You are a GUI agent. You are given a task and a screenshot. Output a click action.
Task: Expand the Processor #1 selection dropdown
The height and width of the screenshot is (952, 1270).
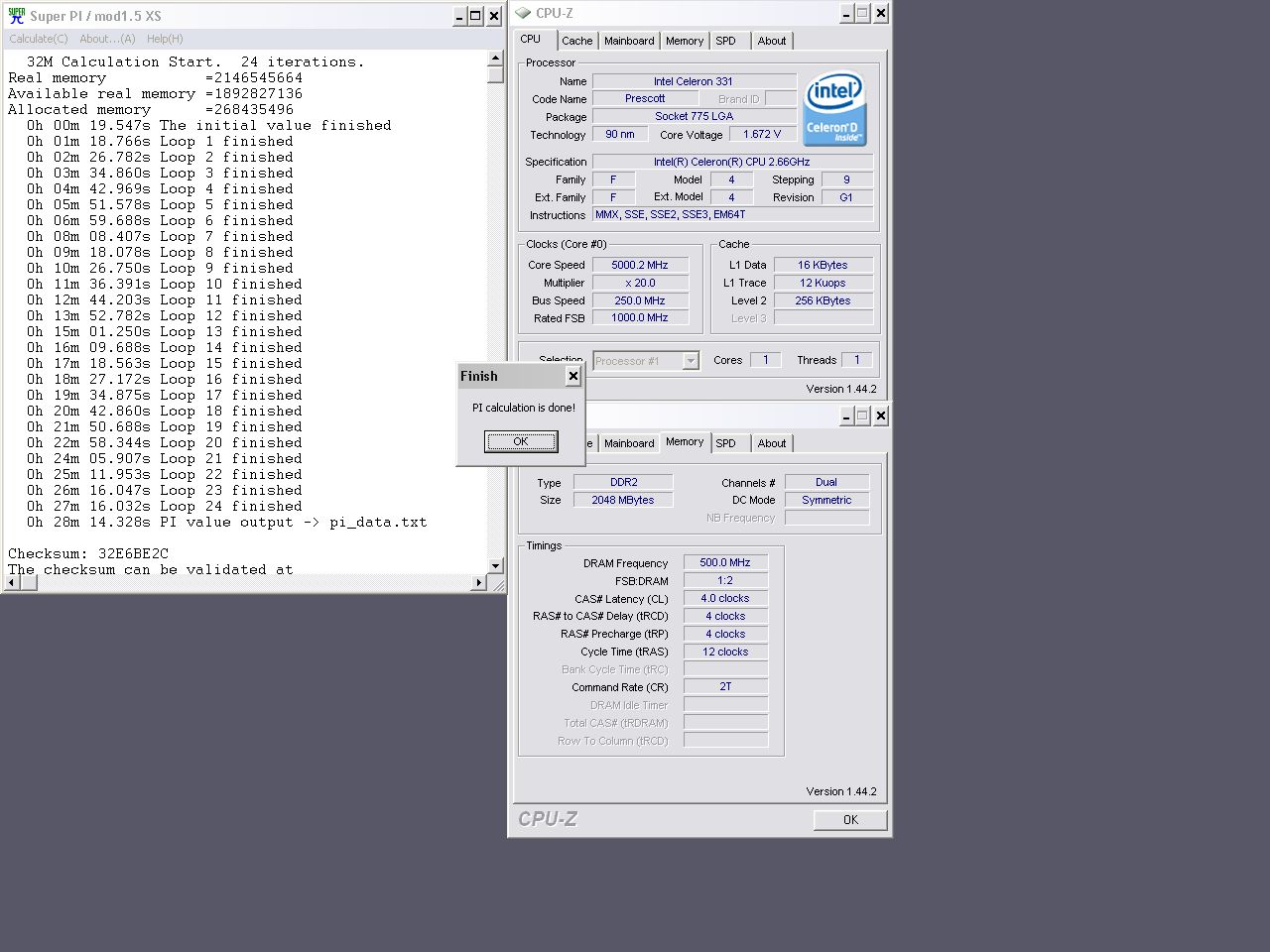point(691,361)
